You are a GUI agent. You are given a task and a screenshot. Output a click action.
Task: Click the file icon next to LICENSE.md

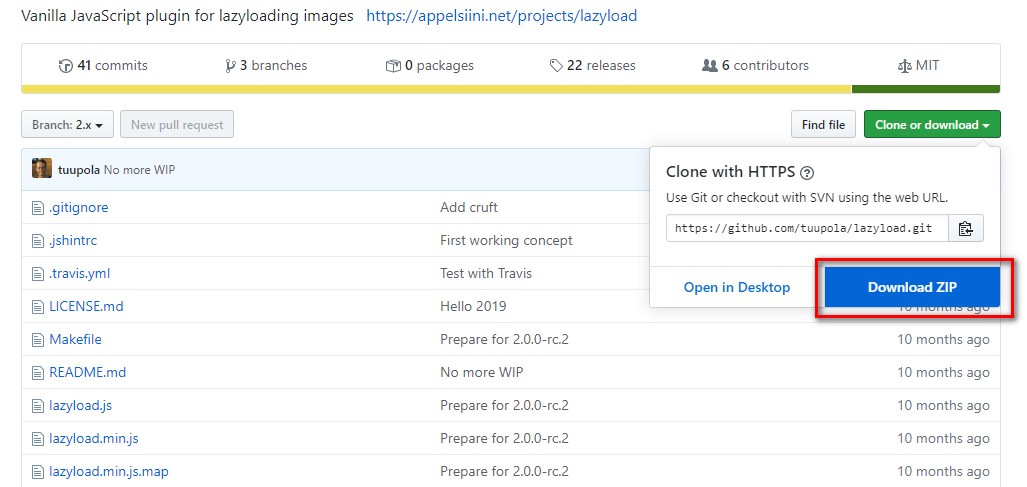[38, 306]
